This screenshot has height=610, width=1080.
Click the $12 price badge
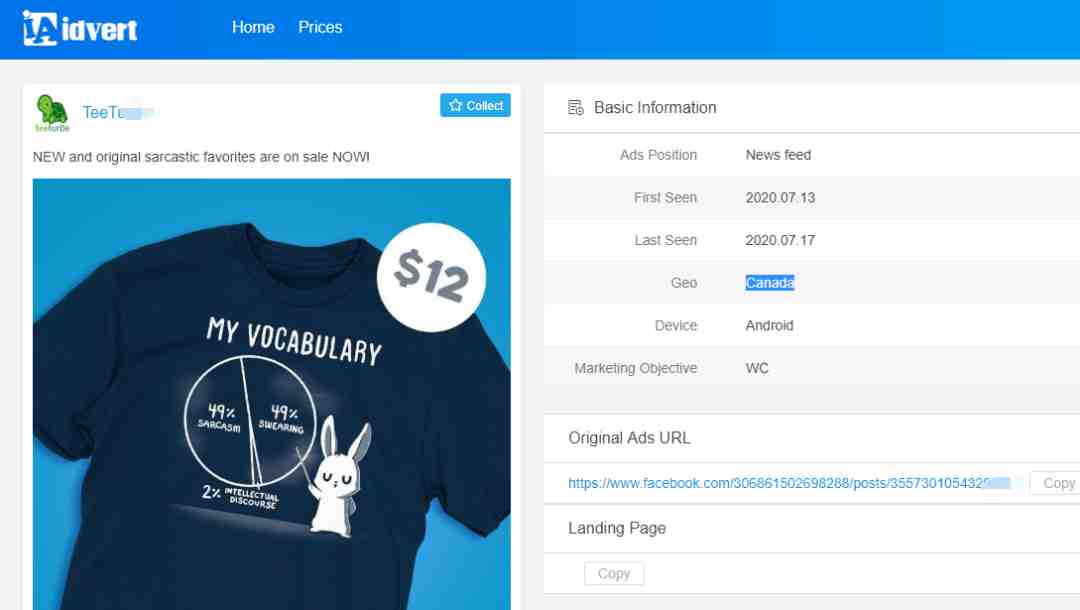point(431,277)
